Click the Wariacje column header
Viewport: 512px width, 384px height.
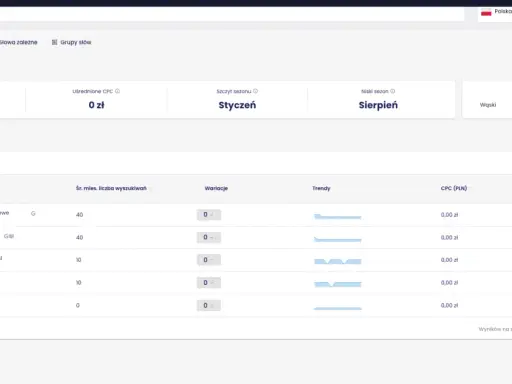click(216, 188)
